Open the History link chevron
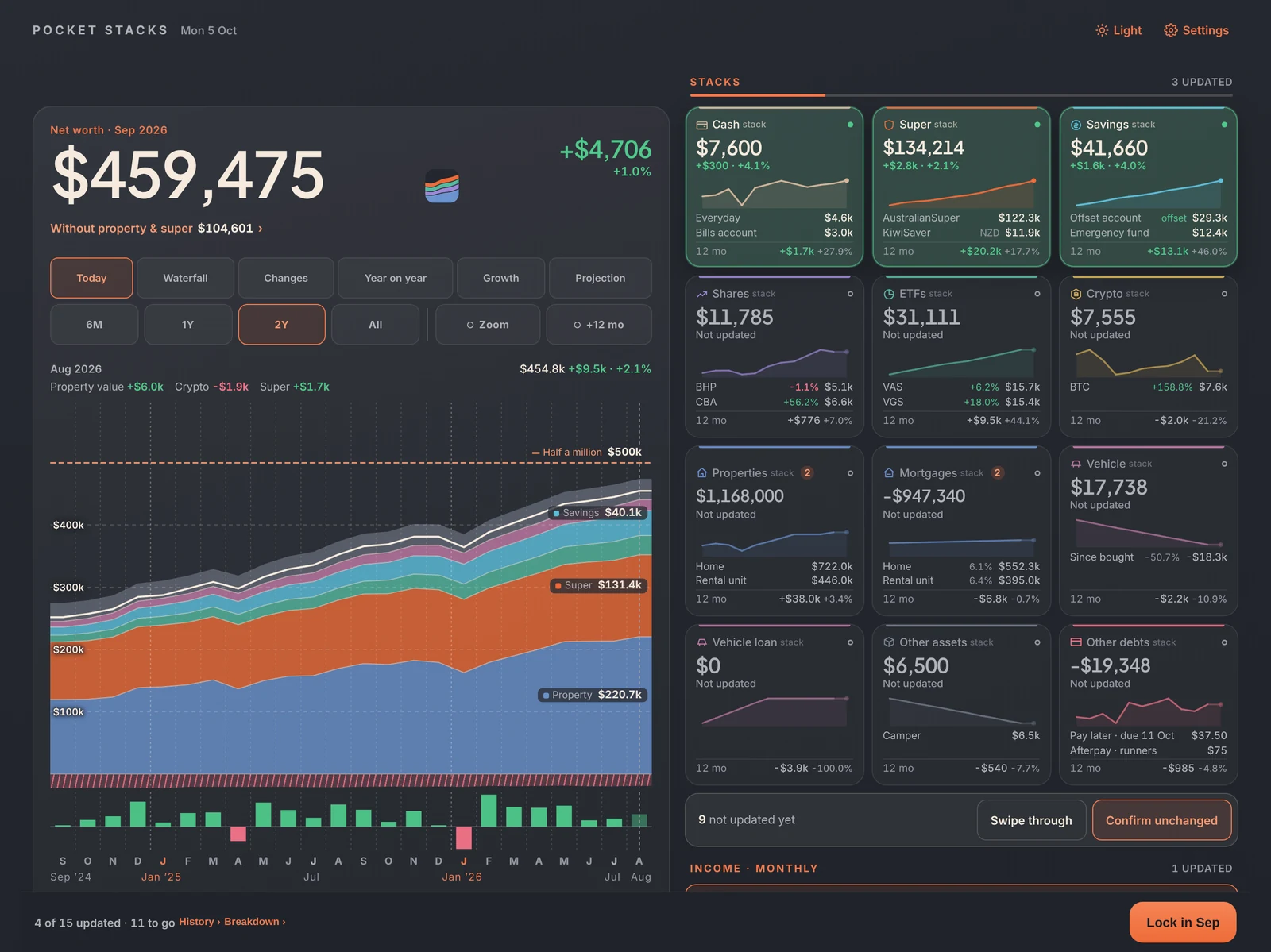The width and height of the screenshot is (1271, 952). point(218,922)
